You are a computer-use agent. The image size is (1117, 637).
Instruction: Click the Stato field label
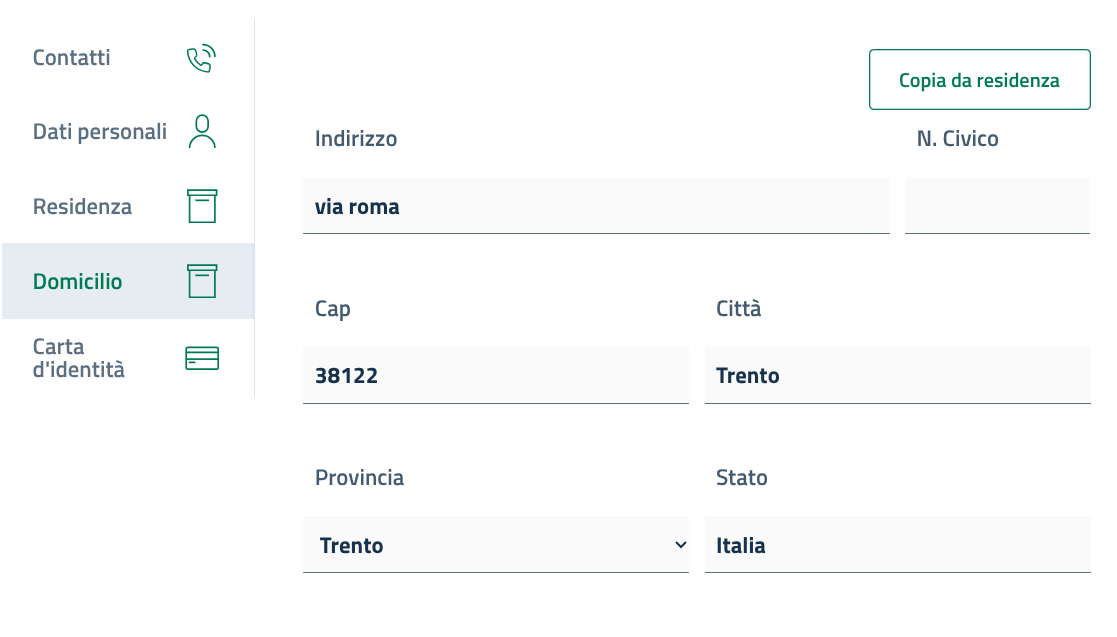coord(742,478)
